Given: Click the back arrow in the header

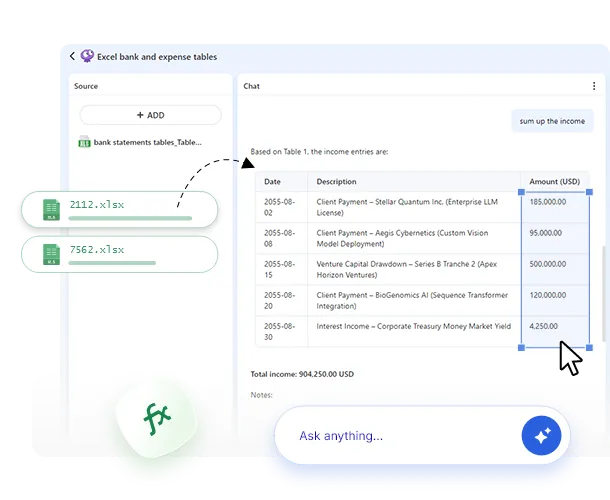Looking at the screenshot, I should pos(72,56).
